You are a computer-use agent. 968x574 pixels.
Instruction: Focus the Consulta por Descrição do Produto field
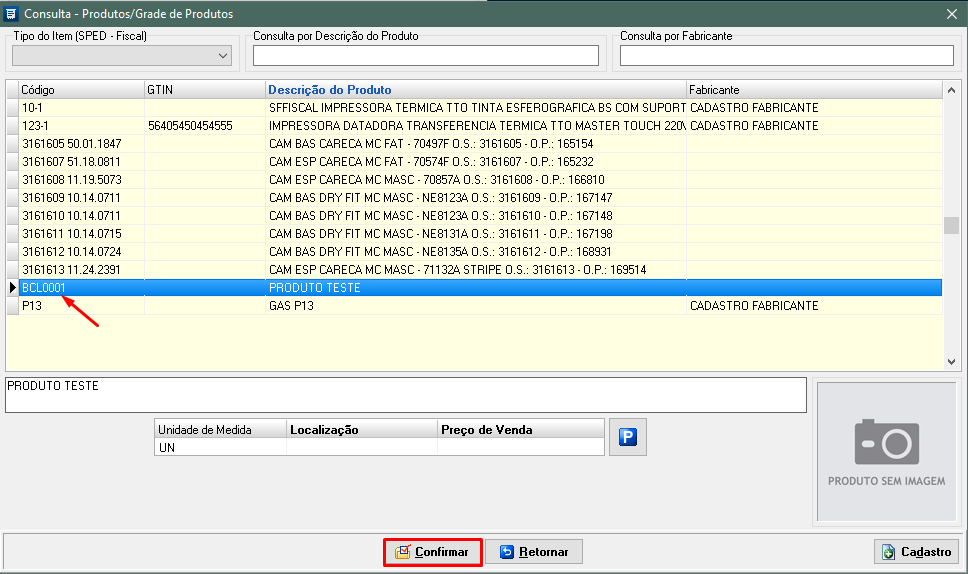(426, 56)
